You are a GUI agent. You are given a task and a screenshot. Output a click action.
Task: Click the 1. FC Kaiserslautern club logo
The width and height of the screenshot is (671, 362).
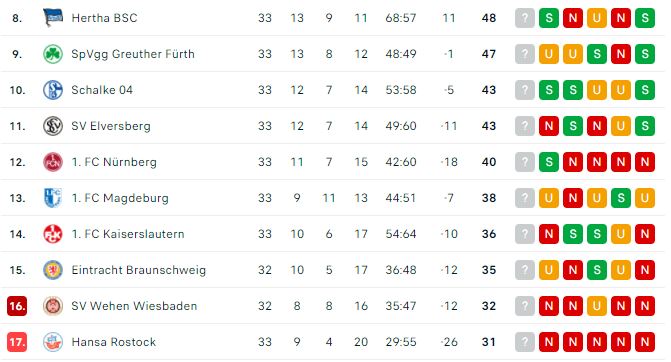53,234
